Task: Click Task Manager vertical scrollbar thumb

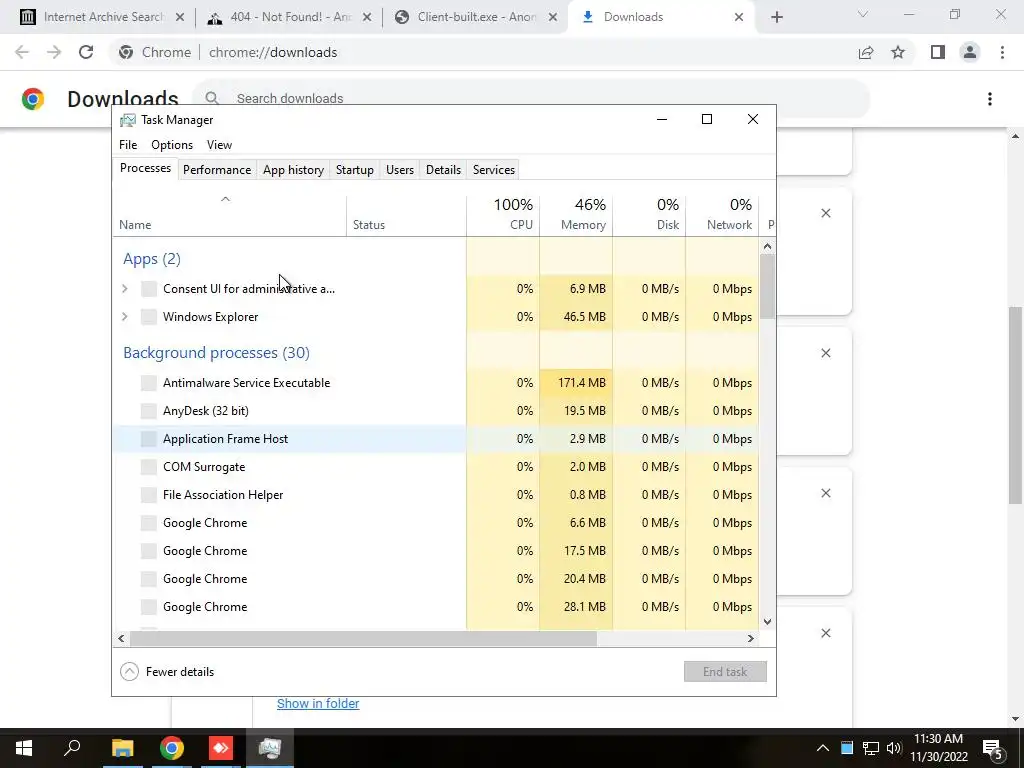Action: point(767,287)
